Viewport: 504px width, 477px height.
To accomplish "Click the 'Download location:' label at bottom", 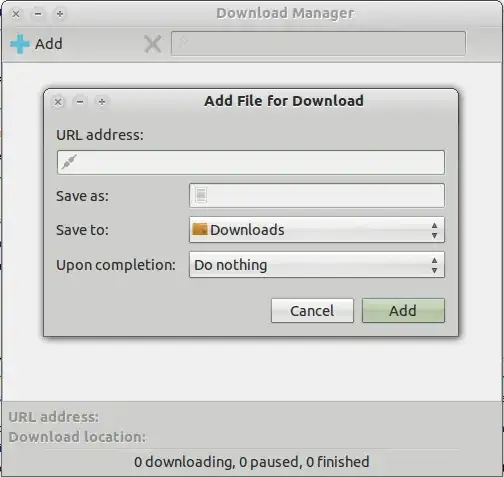I will pyautogui.click(x=77, y=437).
